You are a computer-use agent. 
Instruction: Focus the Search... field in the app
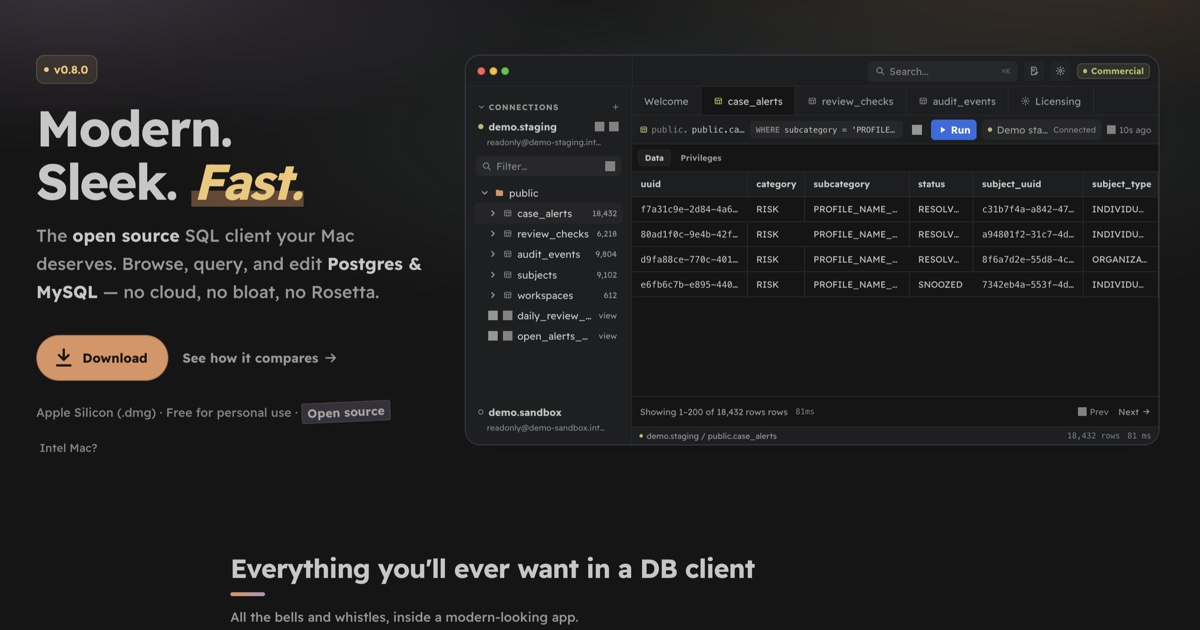tap(943, 71)
